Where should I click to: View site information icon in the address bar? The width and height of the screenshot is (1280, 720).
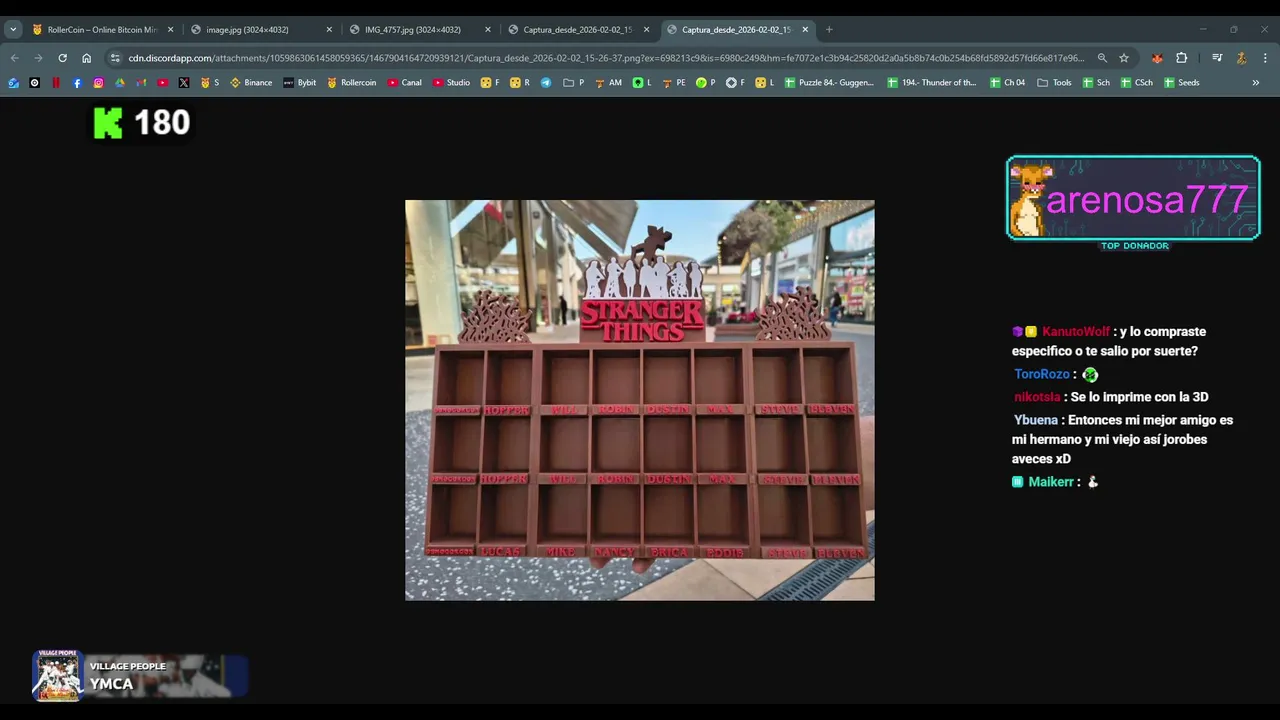tap(115, 58)
